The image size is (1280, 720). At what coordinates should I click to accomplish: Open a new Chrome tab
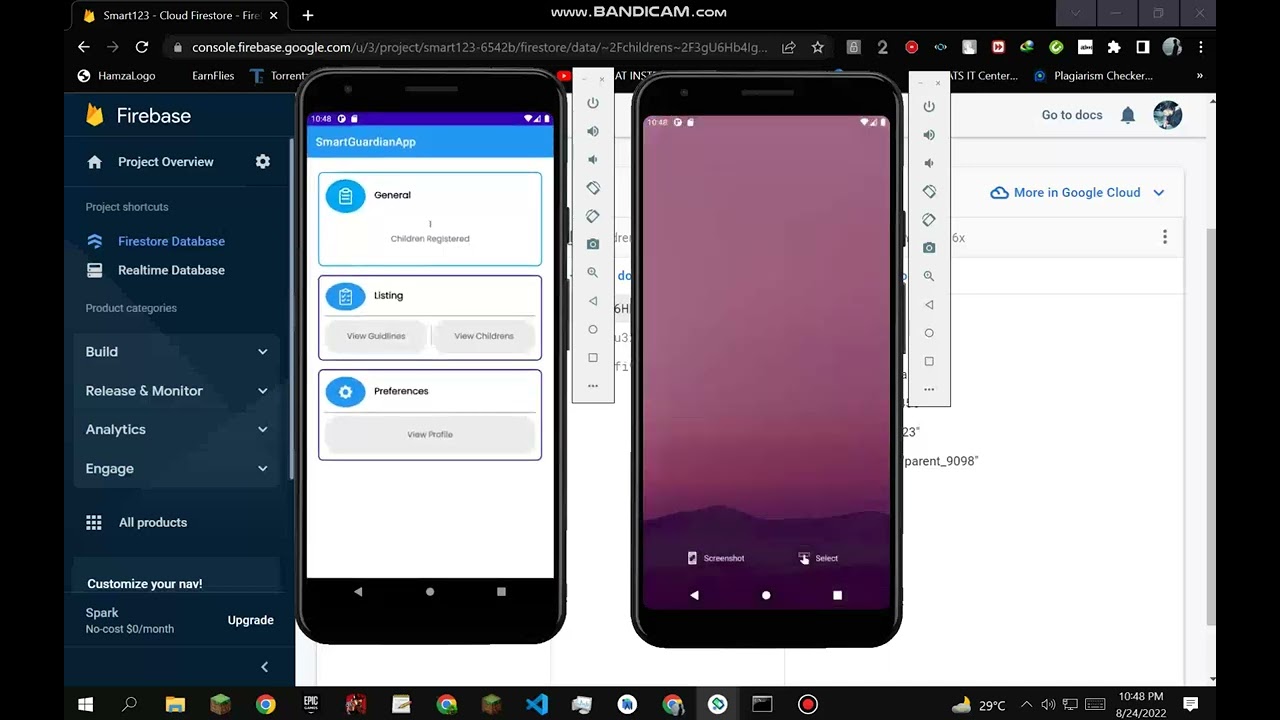[307, 16]
